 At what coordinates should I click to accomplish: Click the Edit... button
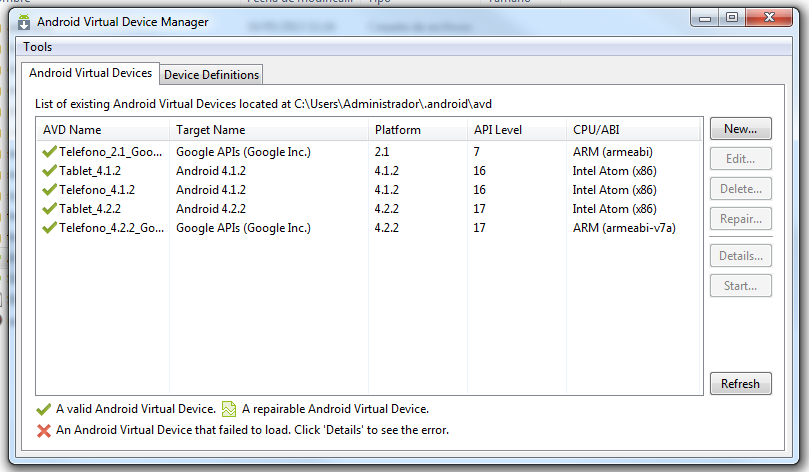click(x=740, y=159)
